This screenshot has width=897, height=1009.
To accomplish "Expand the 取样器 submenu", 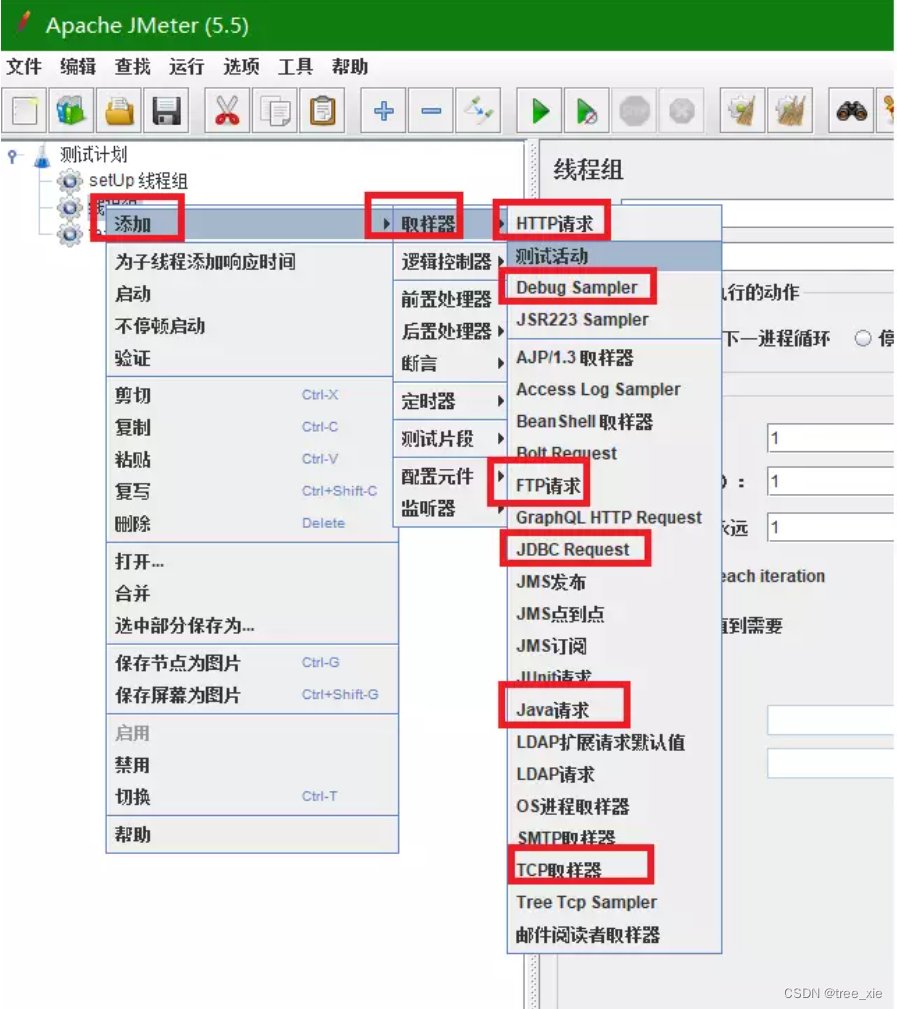I will [450, 224].
